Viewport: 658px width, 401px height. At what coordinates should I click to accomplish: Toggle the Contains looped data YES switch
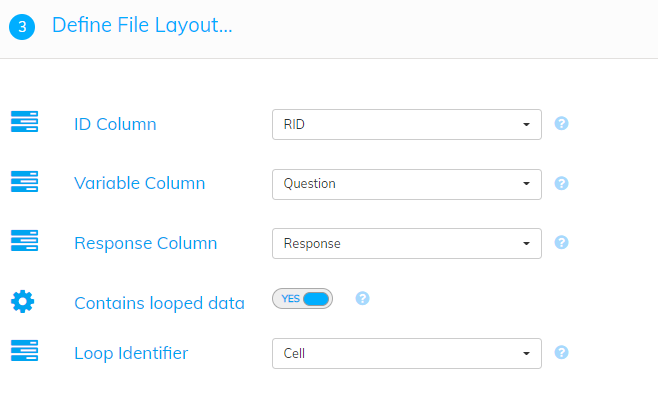(x=303, y=299)
